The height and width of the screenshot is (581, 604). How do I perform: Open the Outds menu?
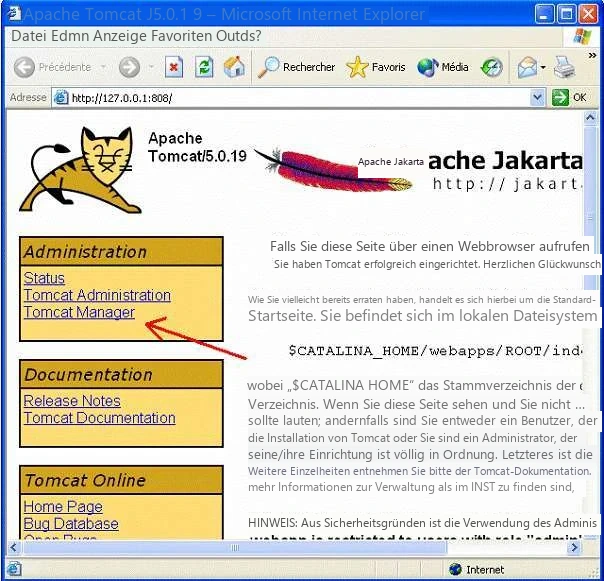coord(235,36)
